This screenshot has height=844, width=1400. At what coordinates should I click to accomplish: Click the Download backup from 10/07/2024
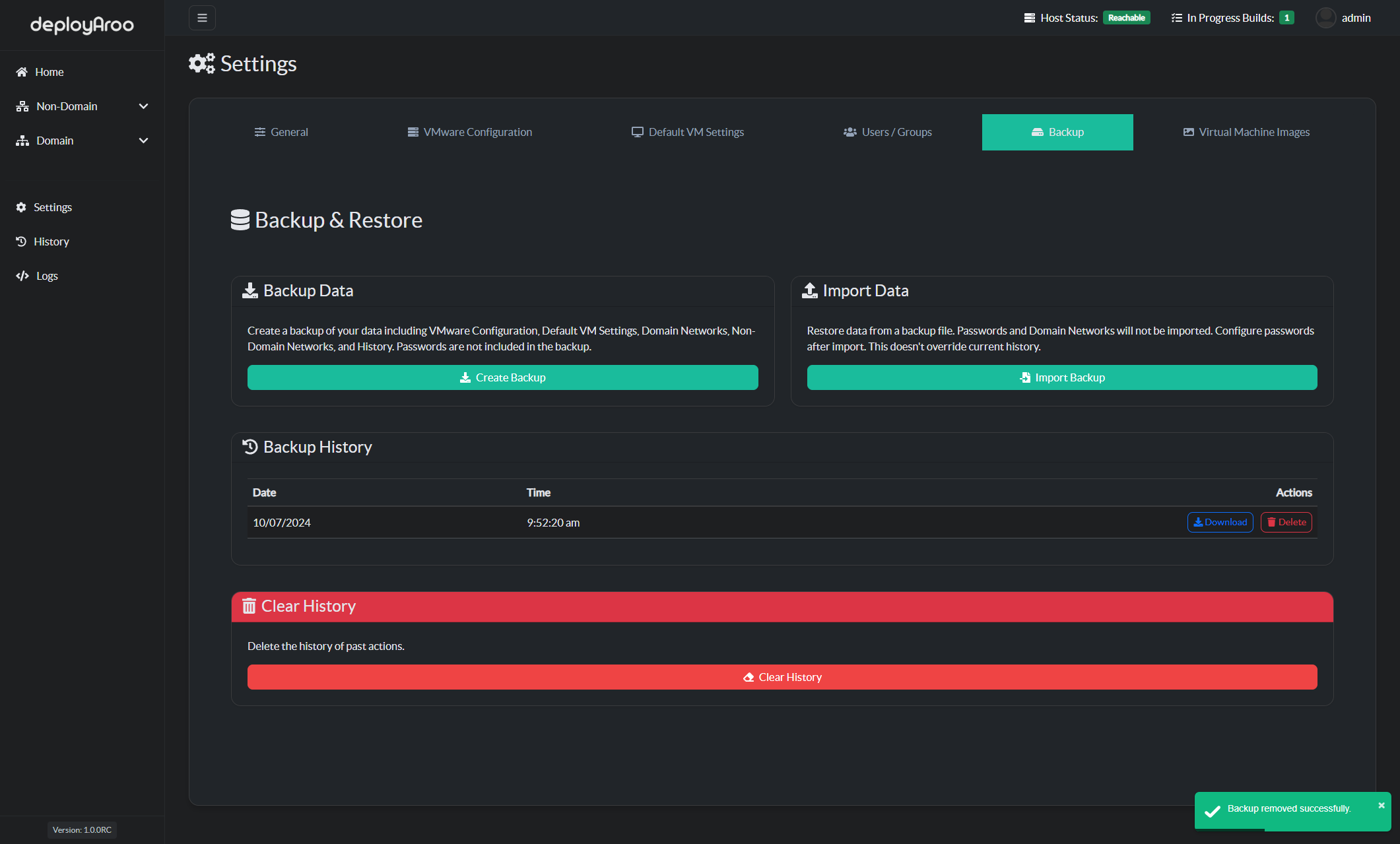(1220, 522)
